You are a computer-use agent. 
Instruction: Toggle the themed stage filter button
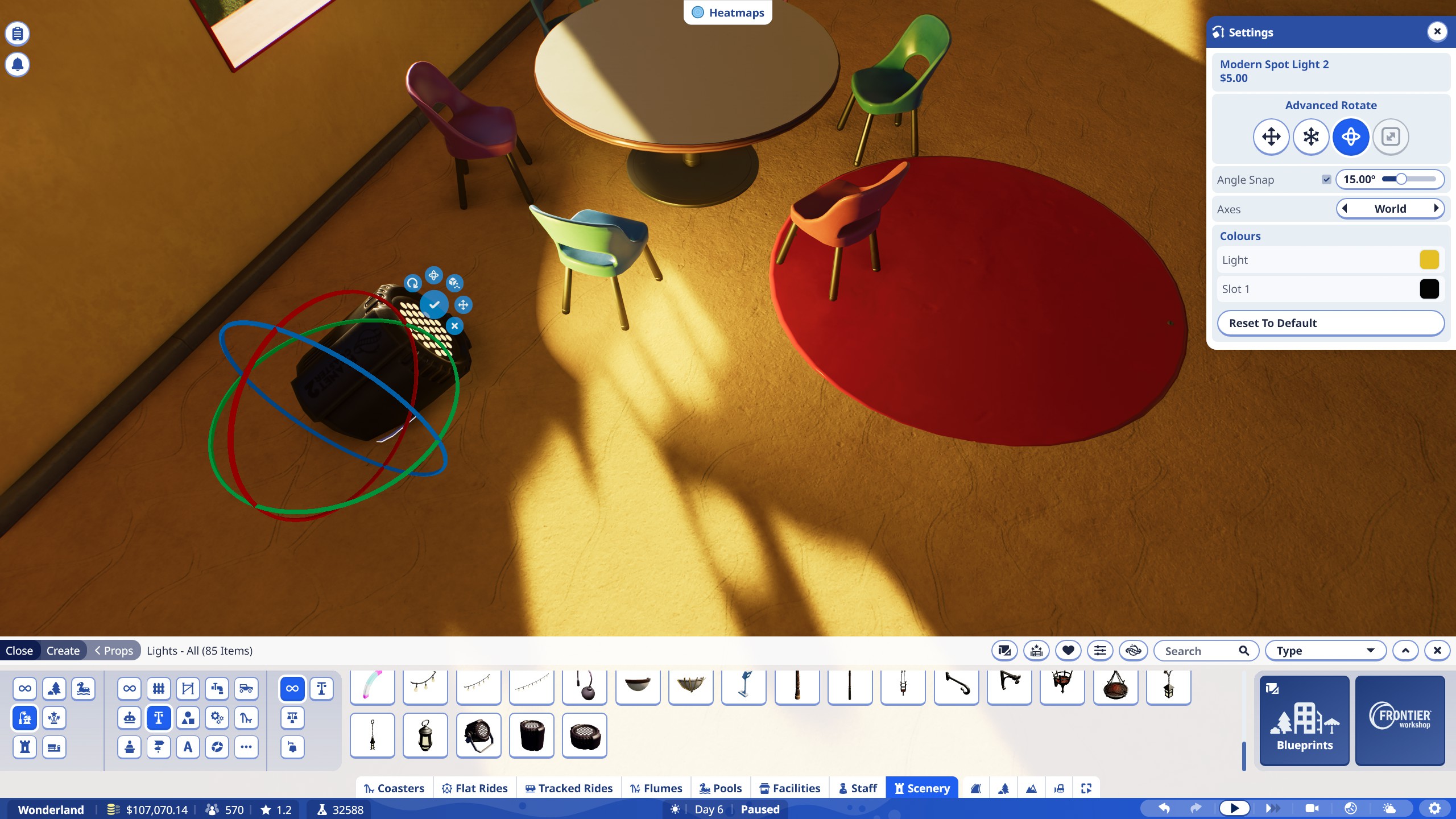(x=1036, y=651)
